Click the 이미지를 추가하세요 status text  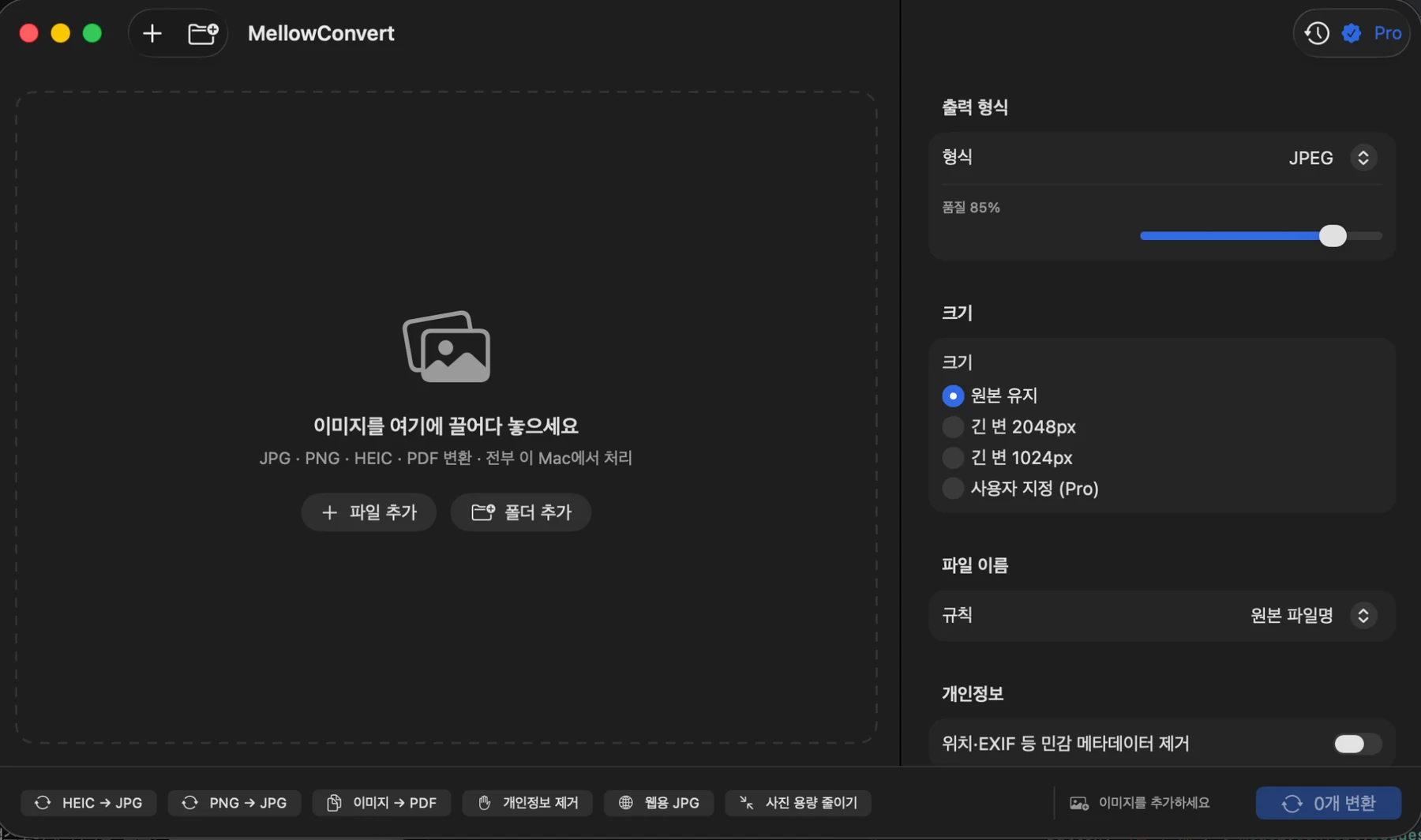[1153, 803]
